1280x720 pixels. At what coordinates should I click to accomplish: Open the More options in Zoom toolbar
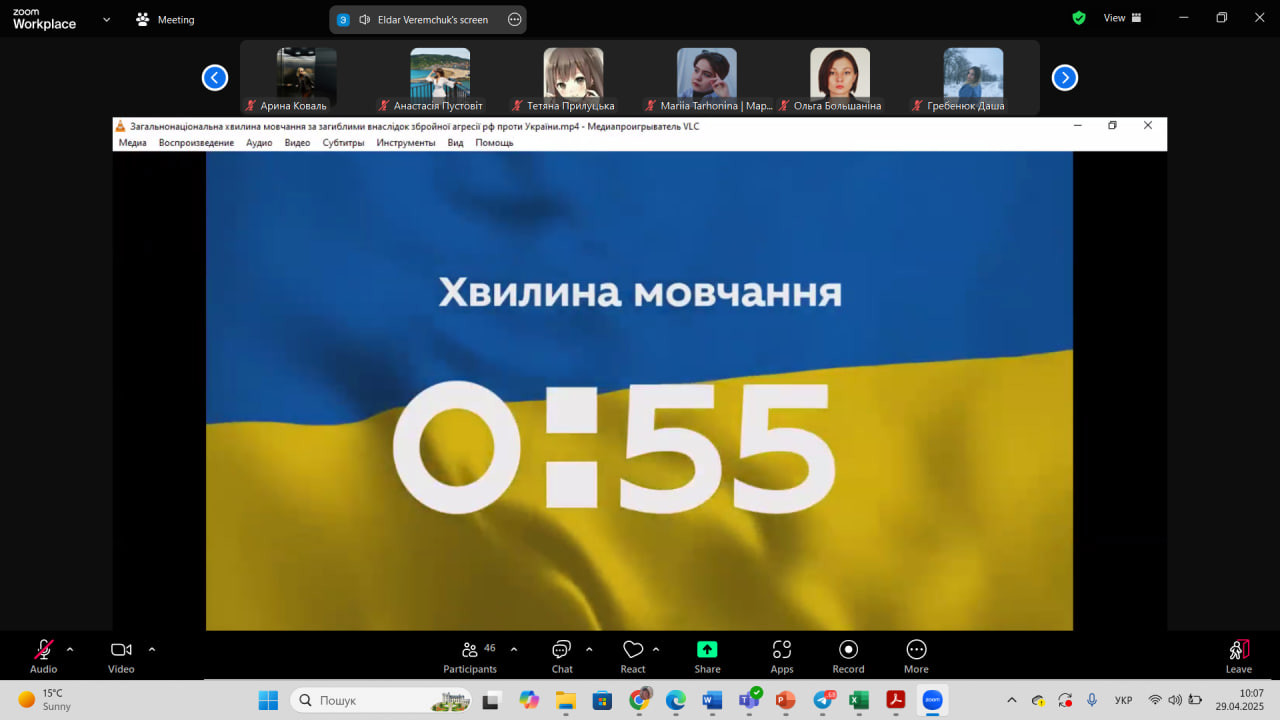click(x=916, y=656)
